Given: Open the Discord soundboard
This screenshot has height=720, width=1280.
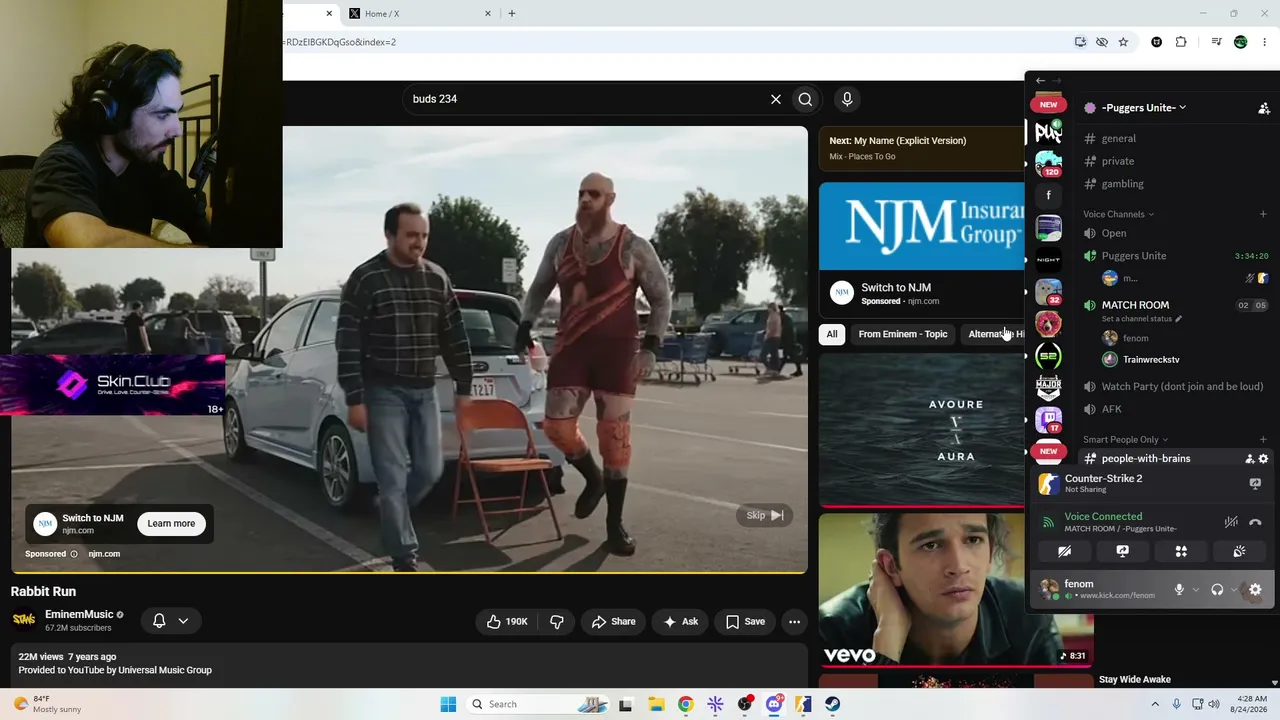Looking at the screenshot, I should [x=1239, y=551].
